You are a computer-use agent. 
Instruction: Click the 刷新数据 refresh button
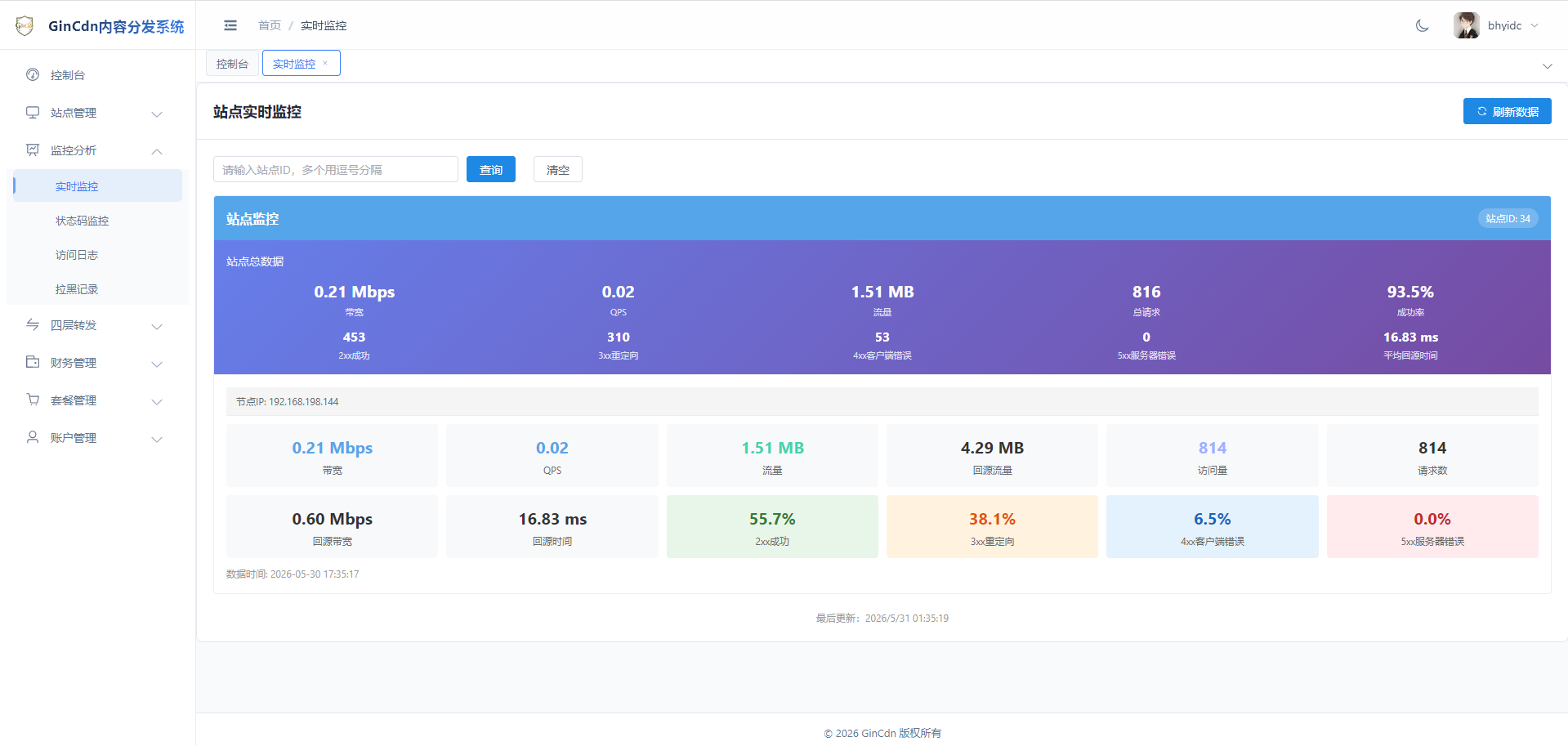pyautogui.click(x=1507, y=111)
